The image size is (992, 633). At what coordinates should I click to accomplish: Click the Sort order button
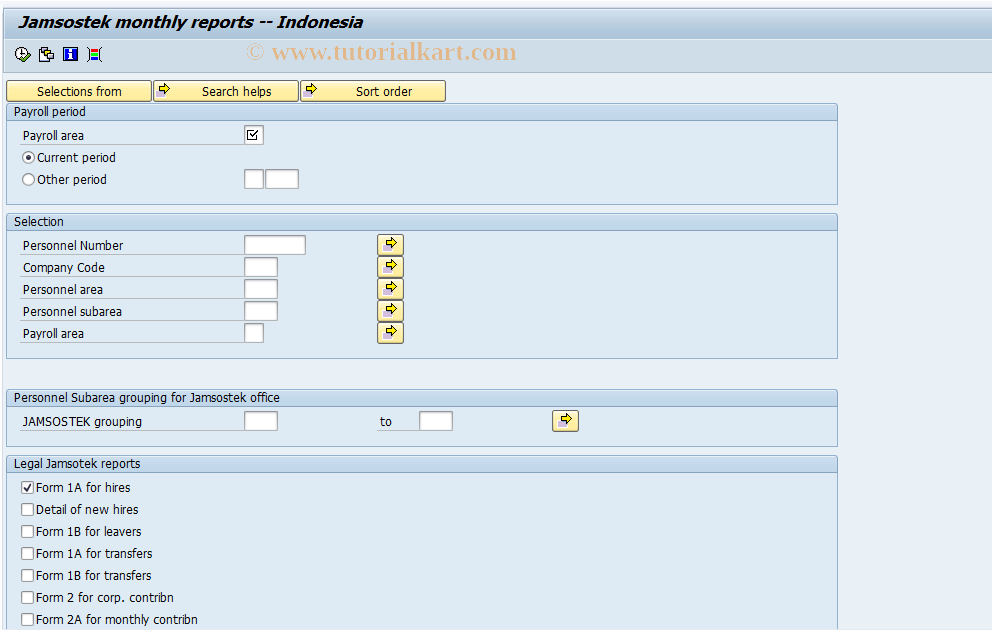click(373, 91)
